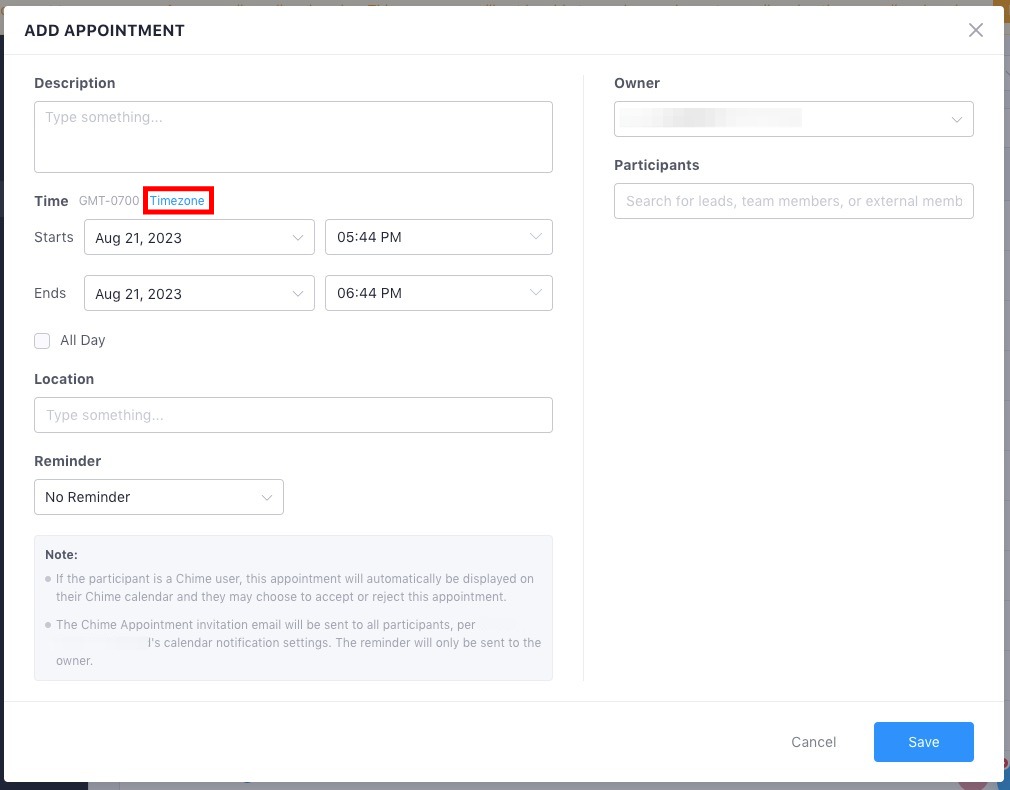
Task: Click the chevron arrow in the Starts time field
Action: pos(535,238)
